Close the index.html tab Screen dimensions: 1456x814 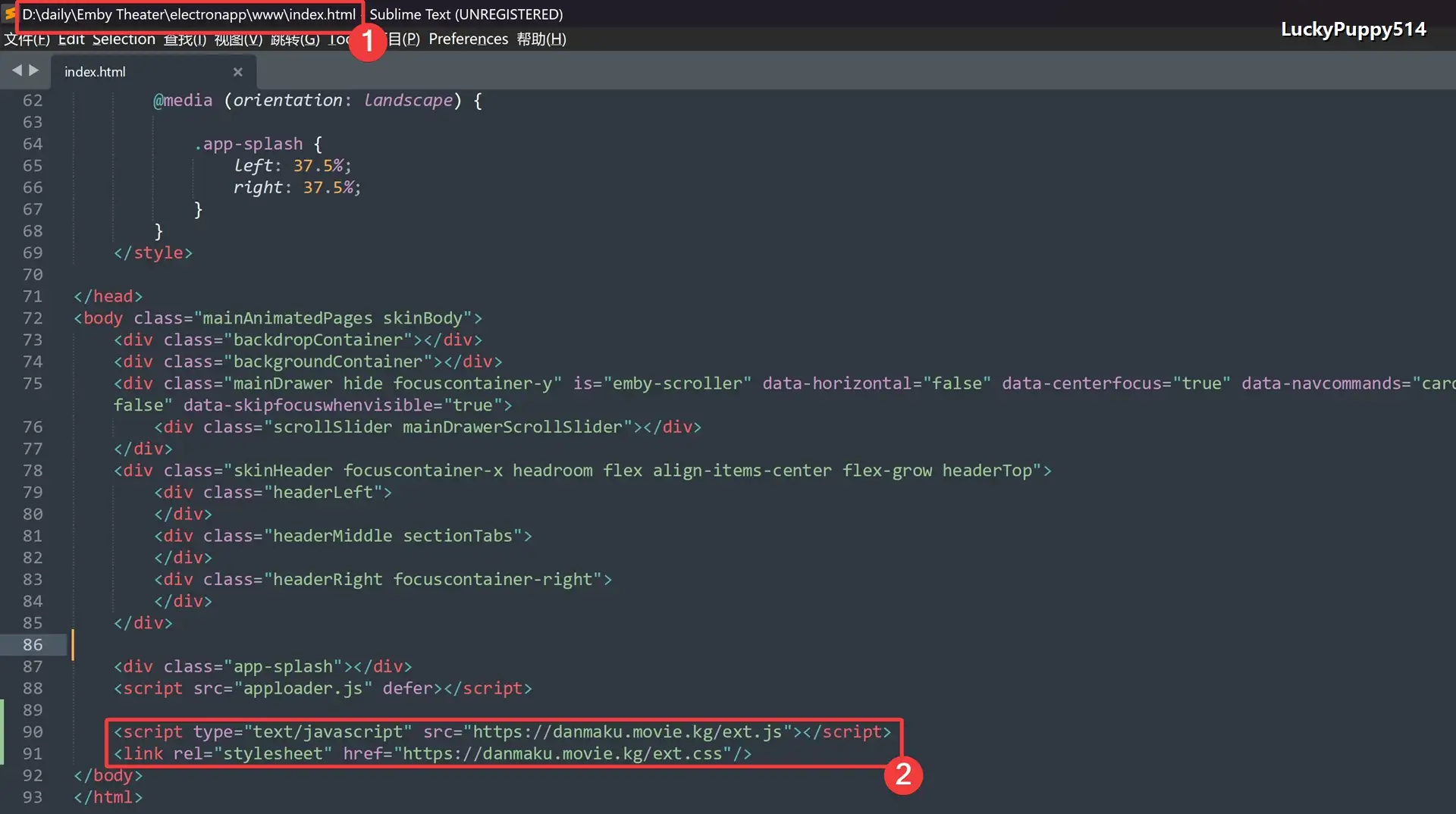[237, 72]
